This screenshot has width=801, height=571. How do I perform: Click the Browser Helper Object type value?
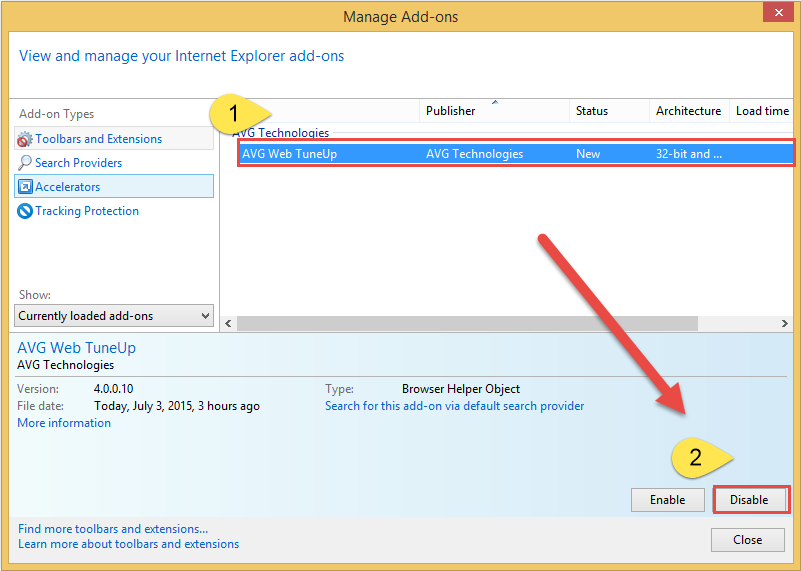(461, 389)
